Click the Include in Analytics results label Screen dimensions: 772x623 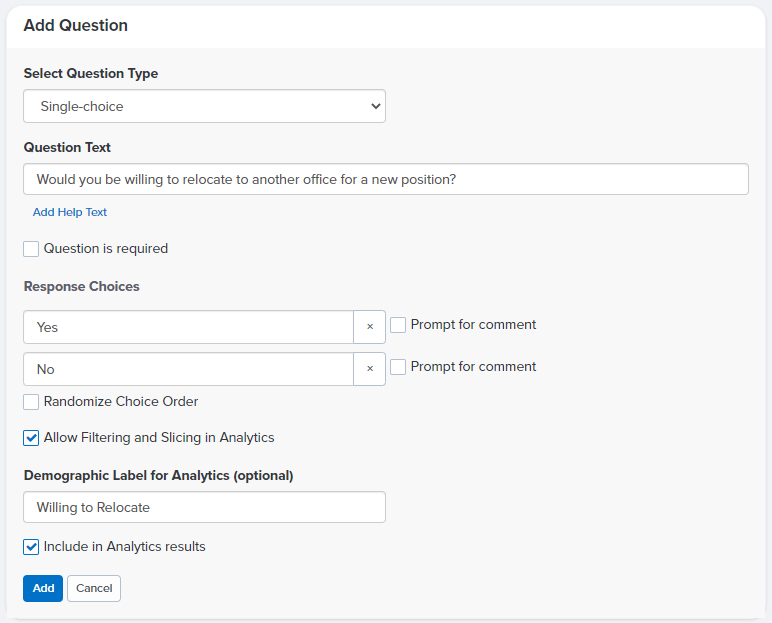[125, 547]
